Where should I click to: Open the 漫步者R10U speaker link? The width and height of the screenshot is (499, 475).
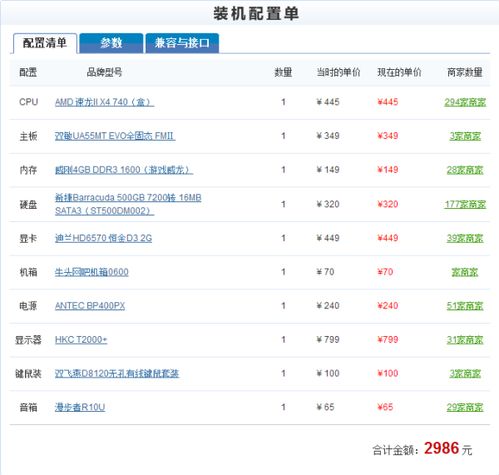[80, 407]
